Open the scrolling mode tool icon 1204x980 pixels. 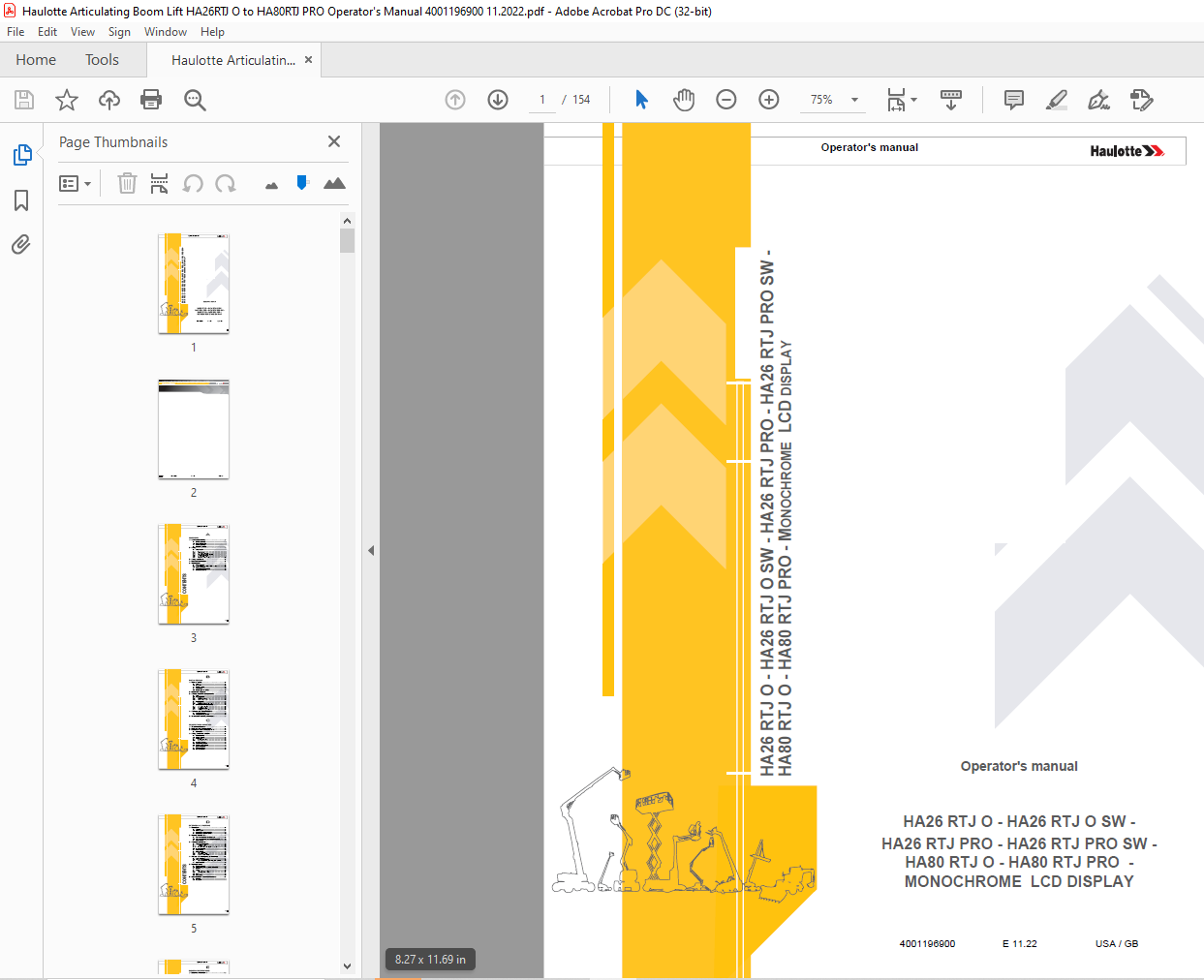(951, 100)
